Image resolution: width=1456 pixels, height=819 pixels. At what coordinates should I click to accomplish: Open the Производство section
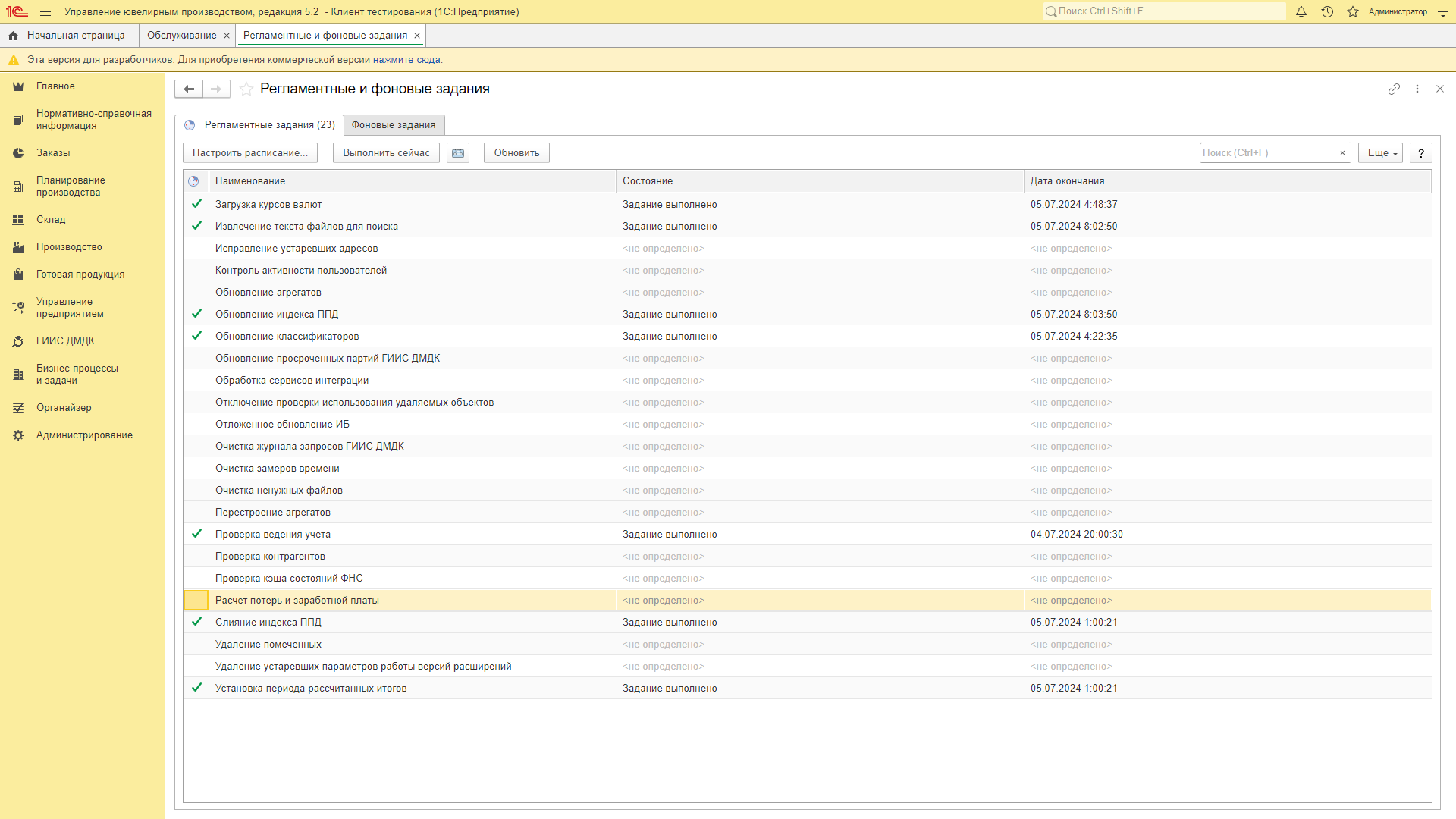(x=82, y=247)
